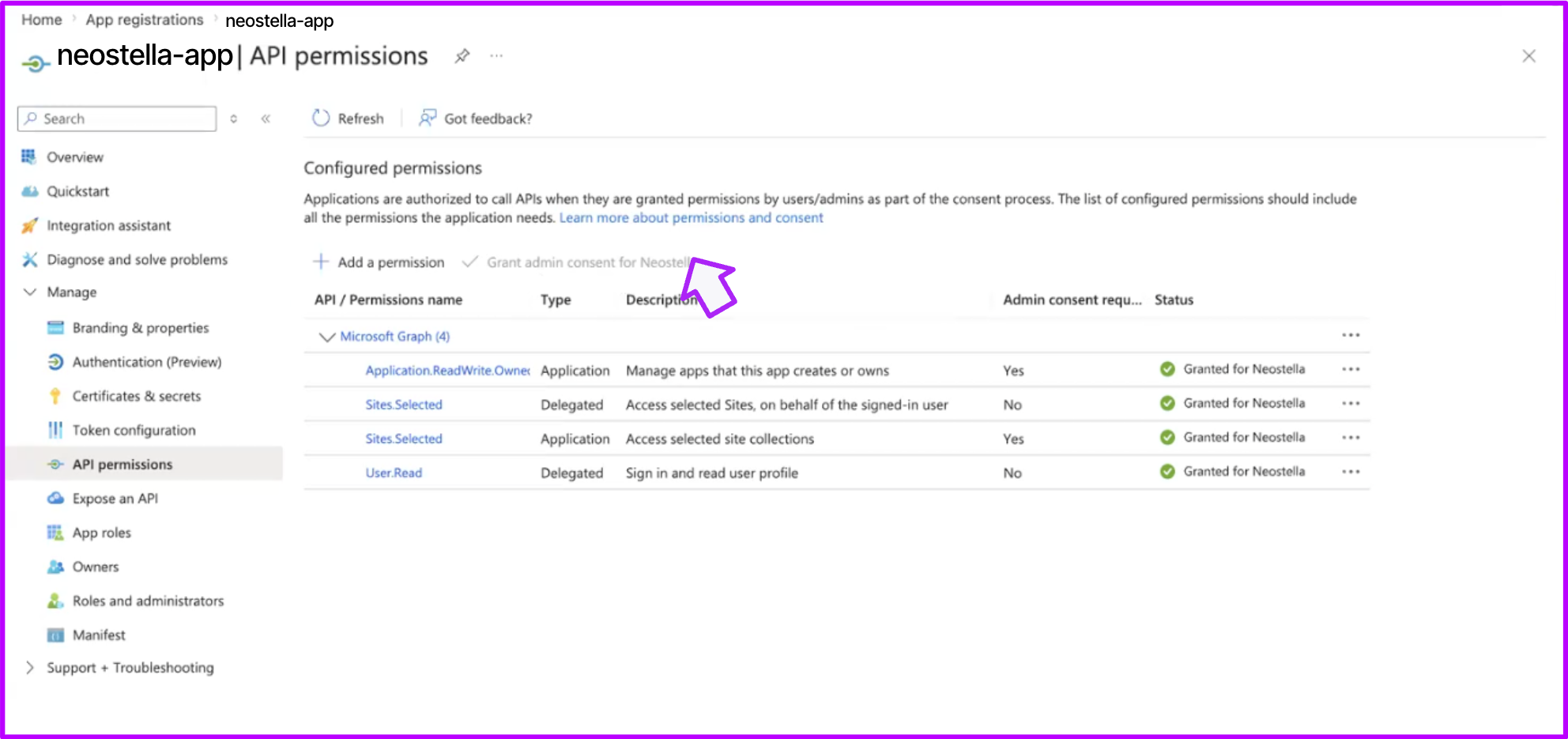Click the Manifest icon
1568x739 pixels.
point(55,635)
